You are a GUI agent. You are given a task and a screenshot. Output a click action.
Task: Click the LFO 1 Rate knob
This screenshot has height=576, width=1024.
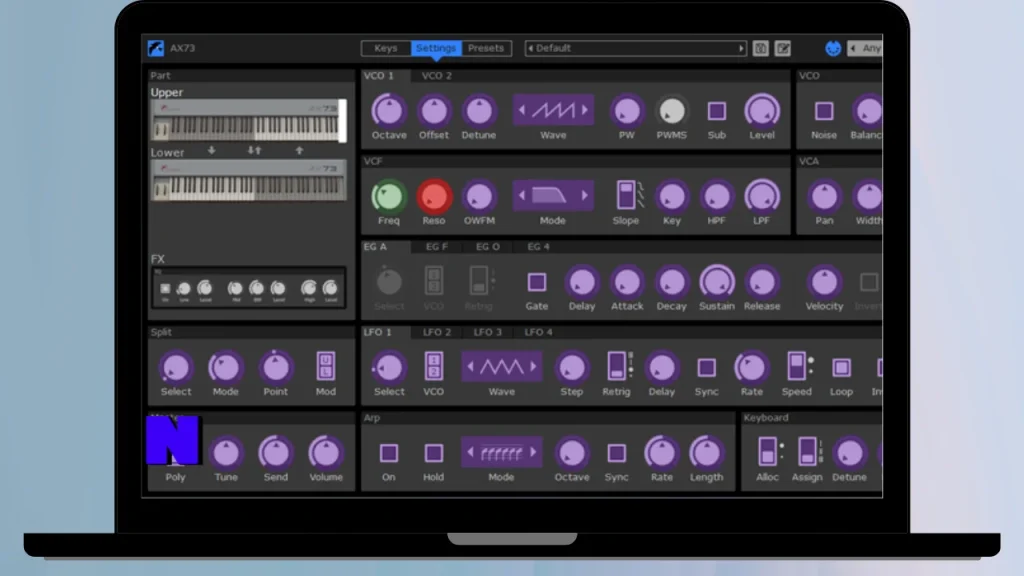(x=751, y=367)
